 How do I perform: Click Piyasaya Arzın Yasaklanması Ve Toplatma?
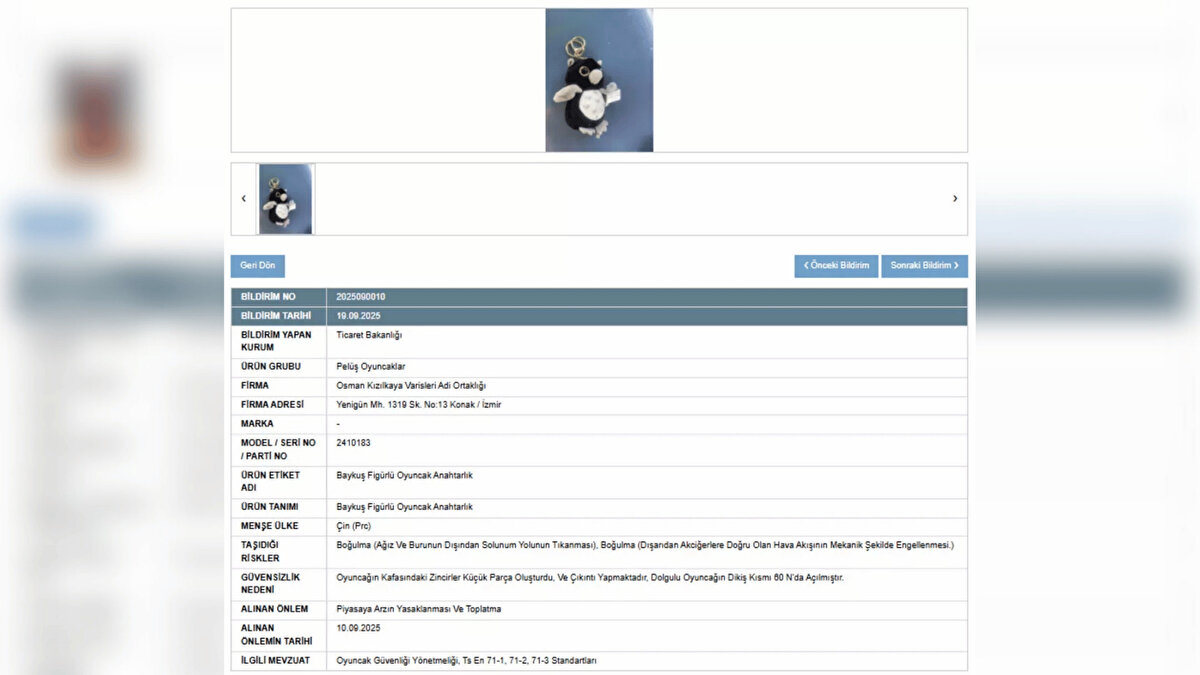click(x=419, y=609)
